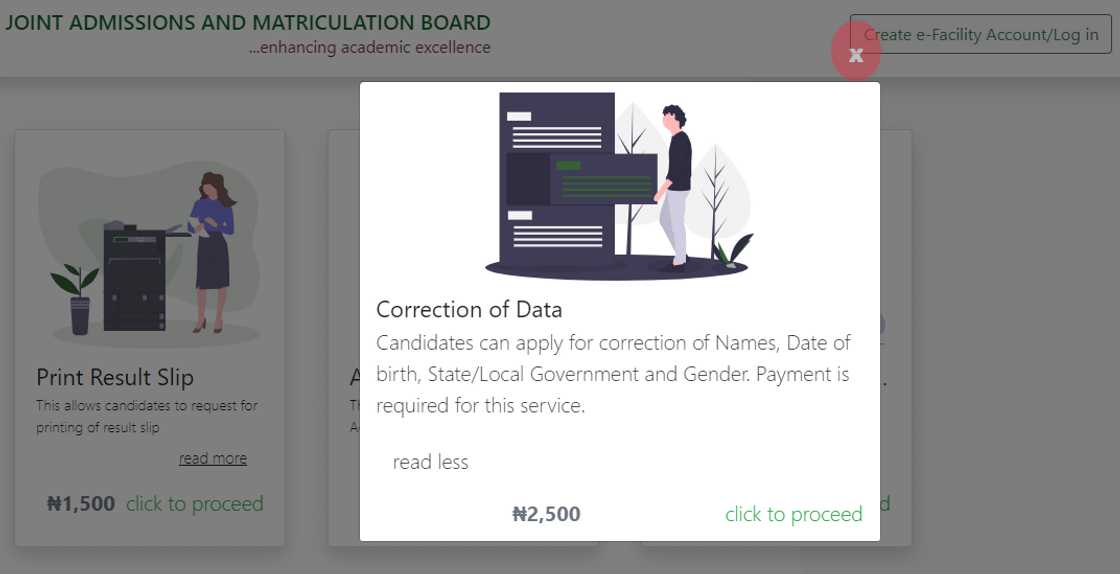Click the man figure in the popup illustration
Viewport: 1120px width, 574px height.
tap(676, 185)
